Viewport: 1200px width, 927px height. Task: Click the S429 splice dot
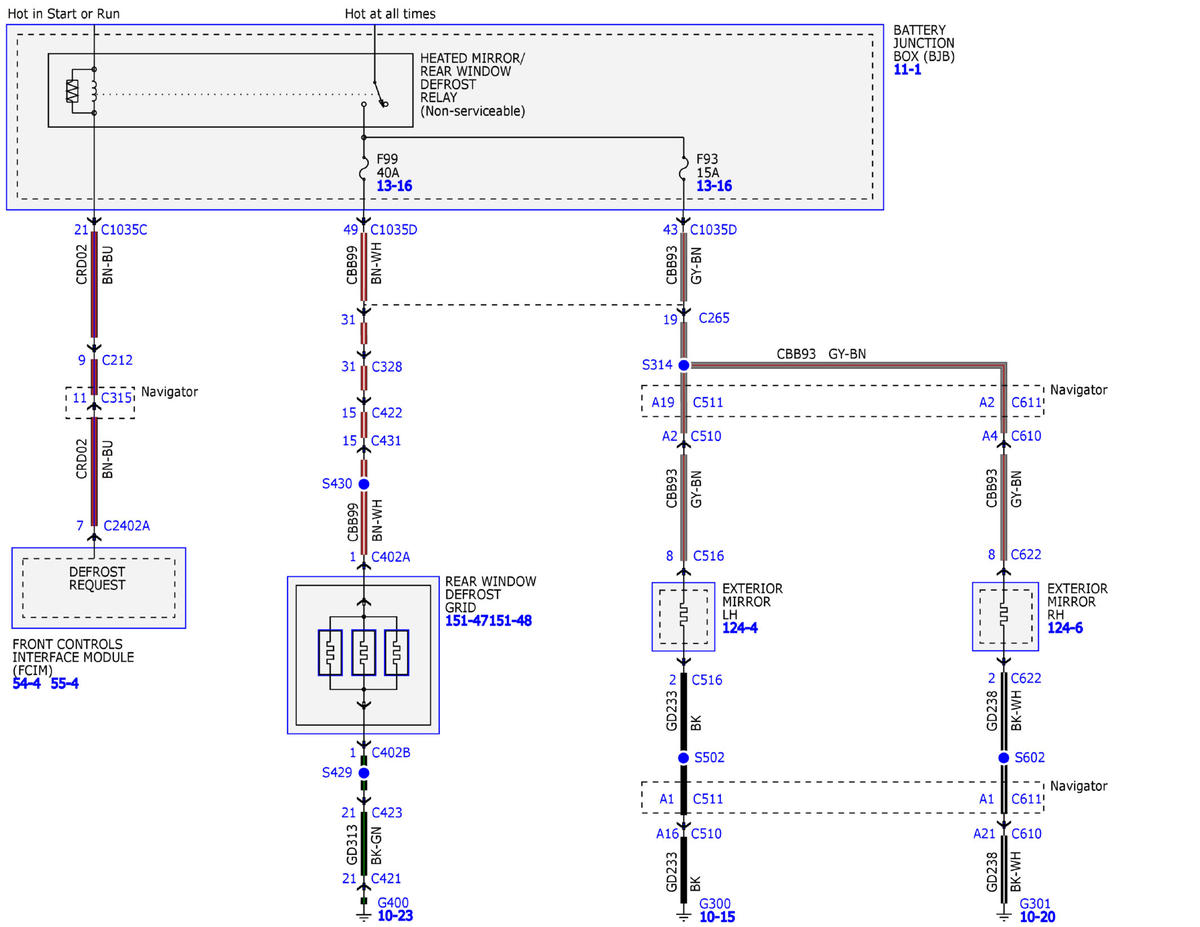[364, 773]
